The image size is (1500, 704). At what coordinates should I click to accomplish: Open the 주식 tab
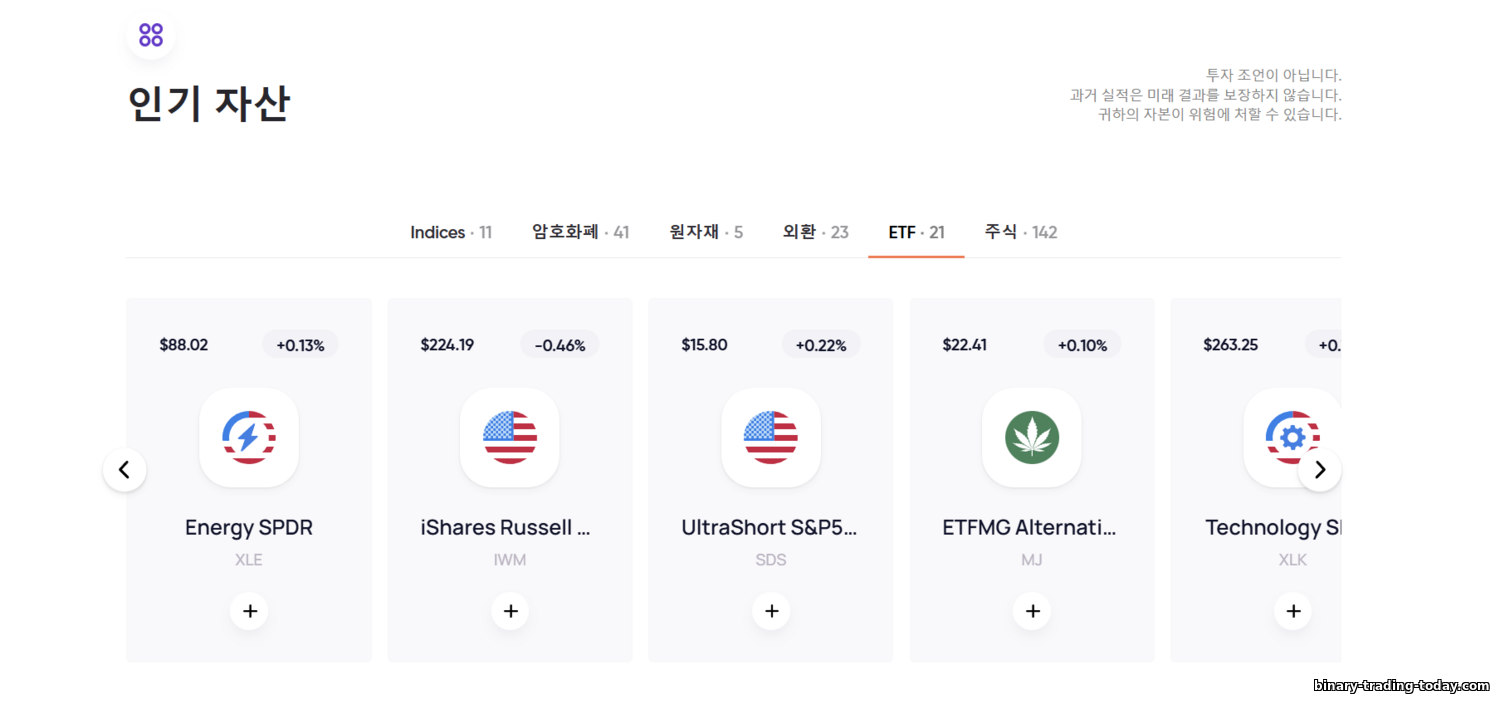1020,232
